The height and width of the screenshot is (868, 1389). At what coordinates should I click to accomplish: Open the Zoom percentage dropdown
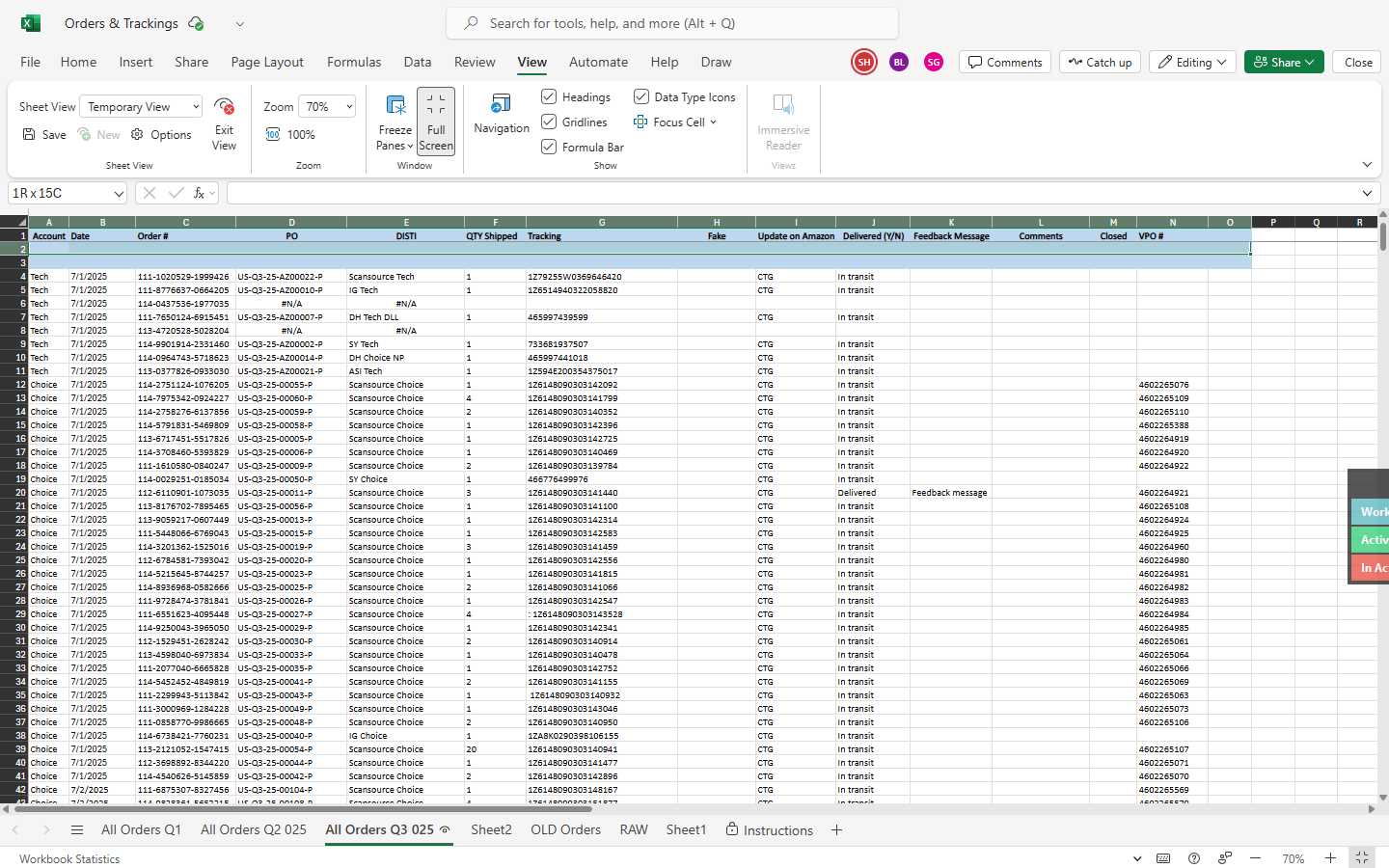tap(327, 106)
